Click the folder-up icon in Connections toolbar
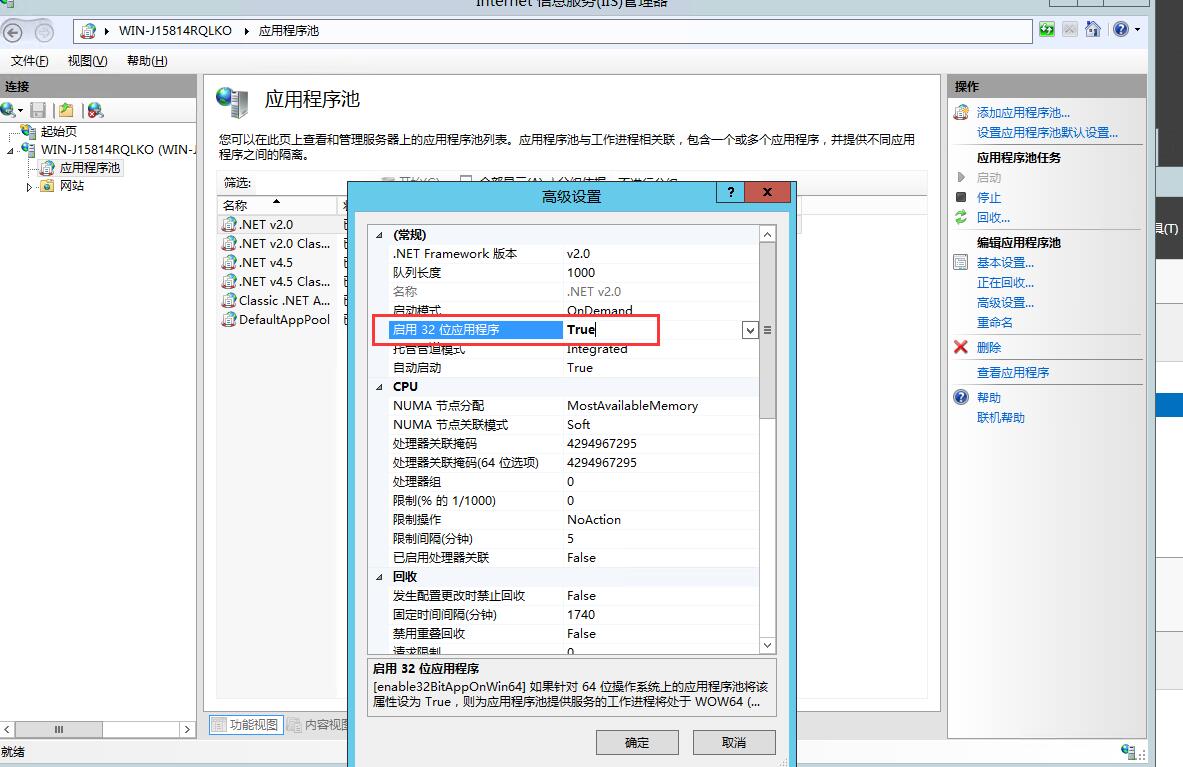Viewport: 1183px width, 767px height. pos(66,110)
